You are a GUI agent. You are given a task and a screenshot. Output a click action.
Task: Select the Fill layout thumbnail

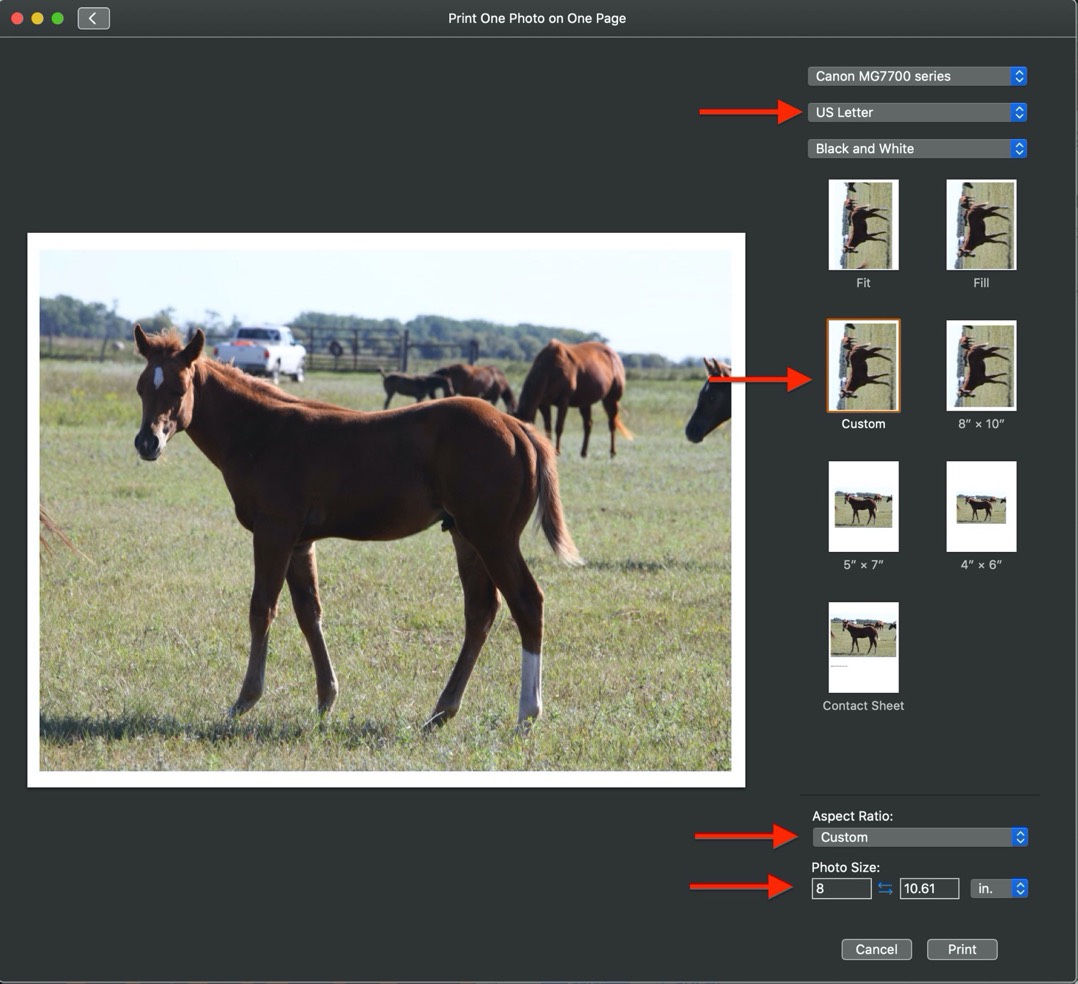point(981,225)
